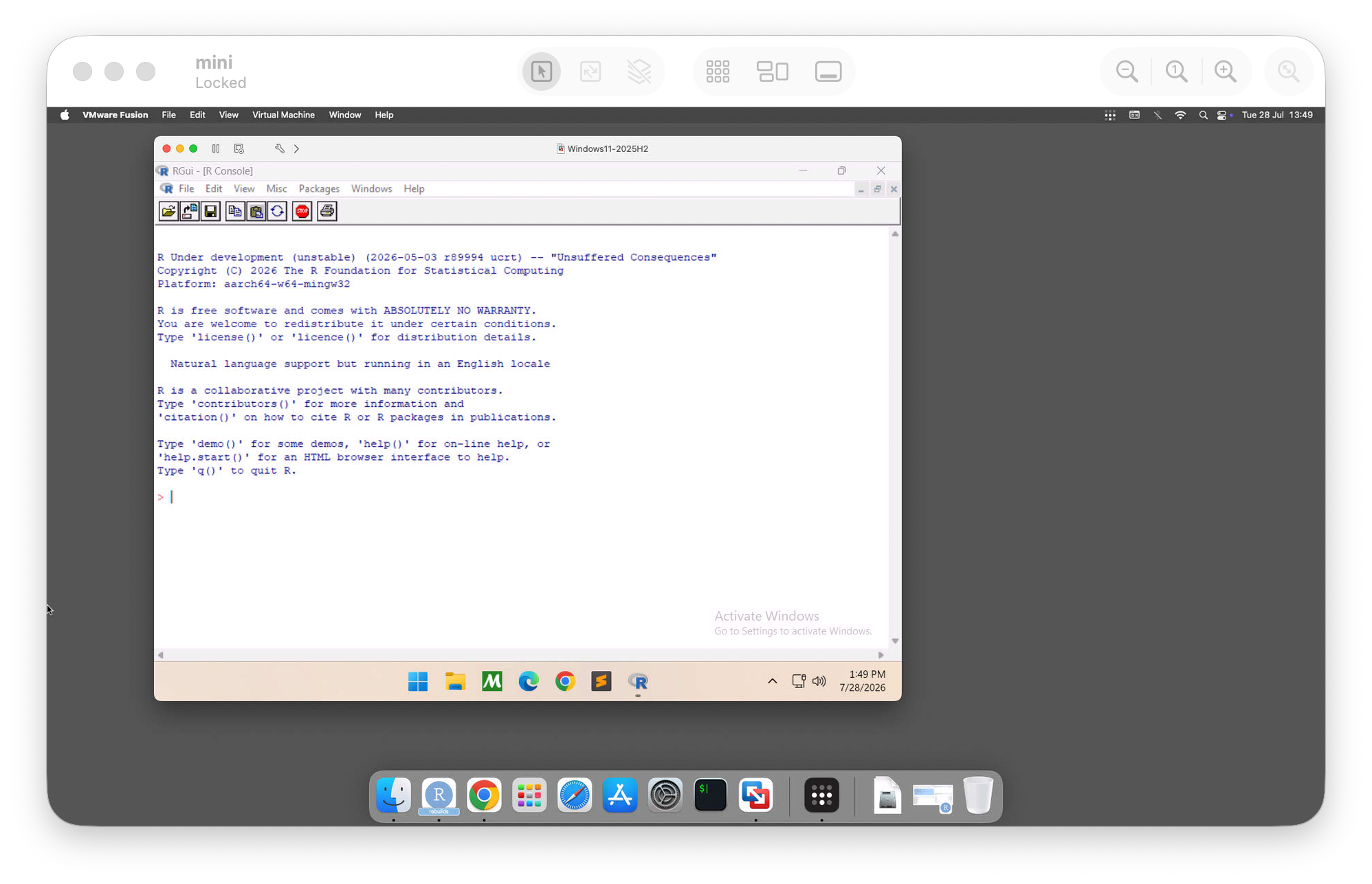
Task: Open RGui File menu
Action: click(x=186, y=188)
